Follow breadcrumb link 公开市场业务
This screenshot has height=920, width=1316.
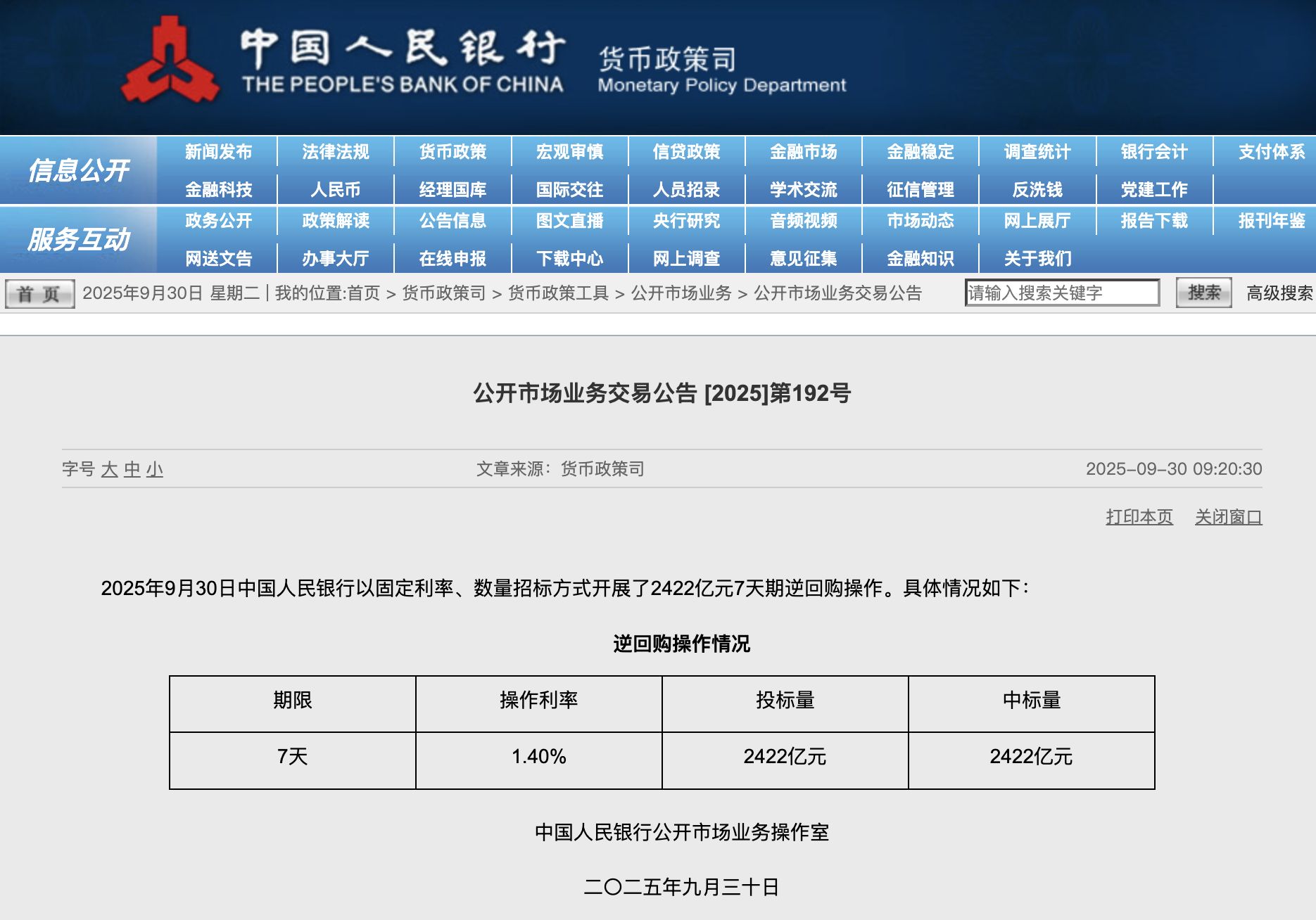click(x=681, y=293)
